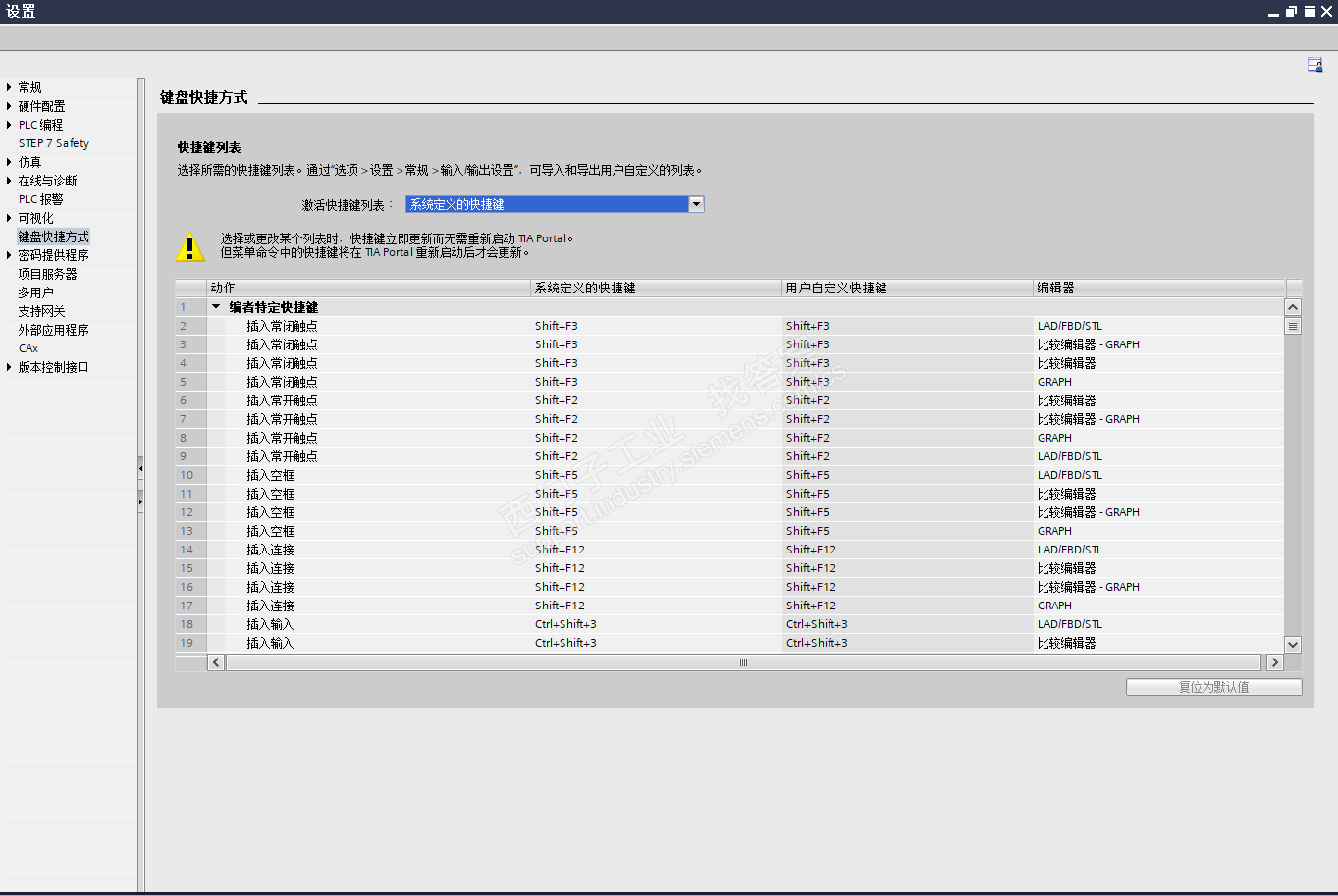The height and width of the screenshot is (896, 1338).
Task: Click the shortcut table's scroll down arrow
Action: [x=1293, y=645]
